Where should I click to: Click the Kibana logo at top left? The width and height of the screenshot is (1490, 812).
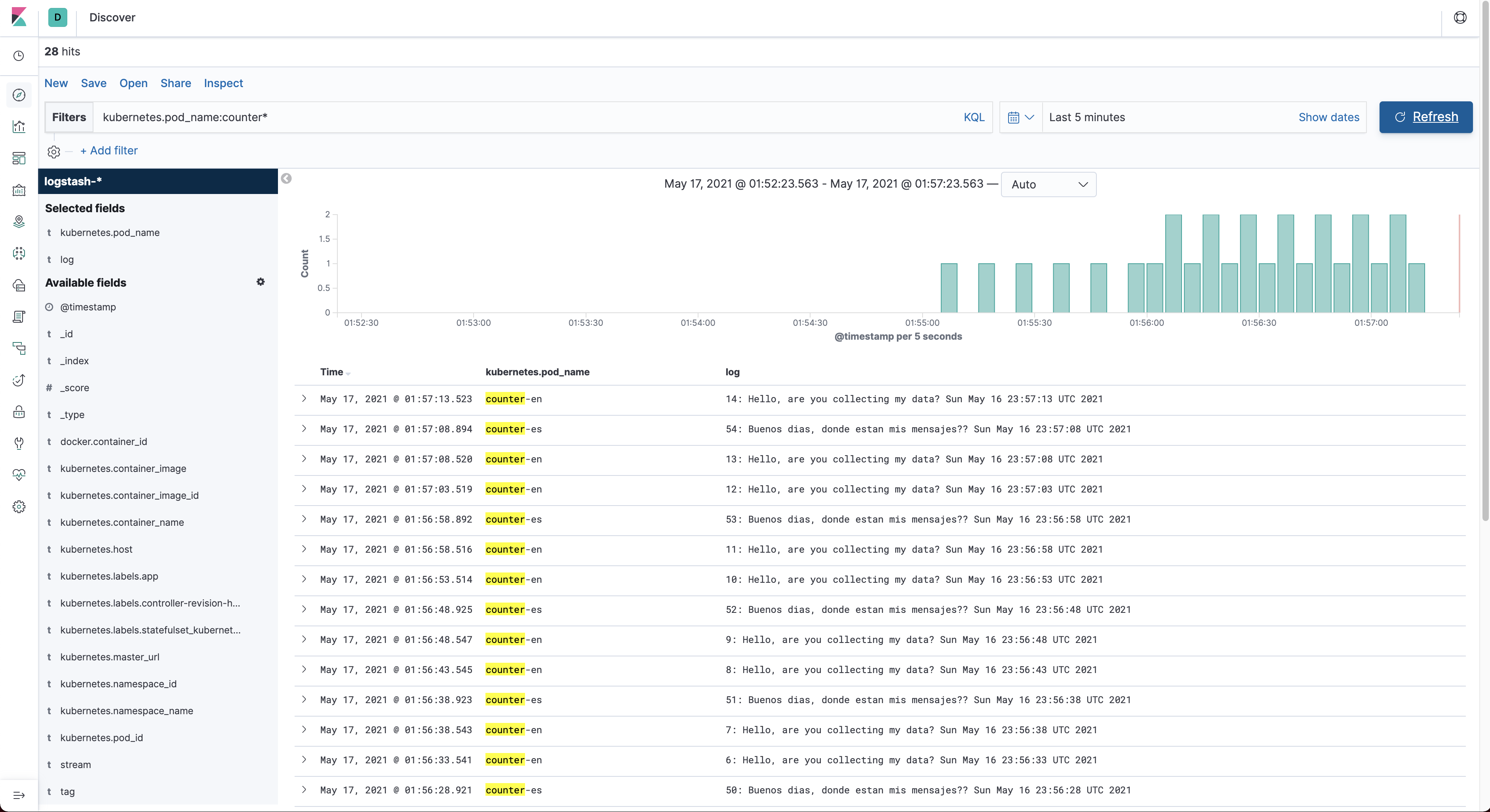(x=19, y=17)
